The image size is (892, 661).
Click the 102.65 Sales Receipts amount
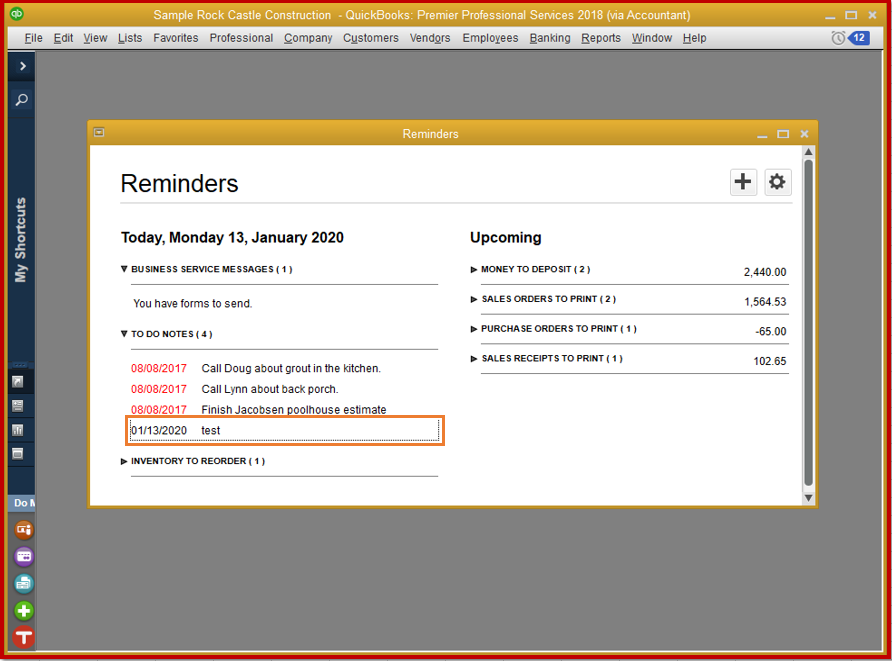(x=770, y=361)
